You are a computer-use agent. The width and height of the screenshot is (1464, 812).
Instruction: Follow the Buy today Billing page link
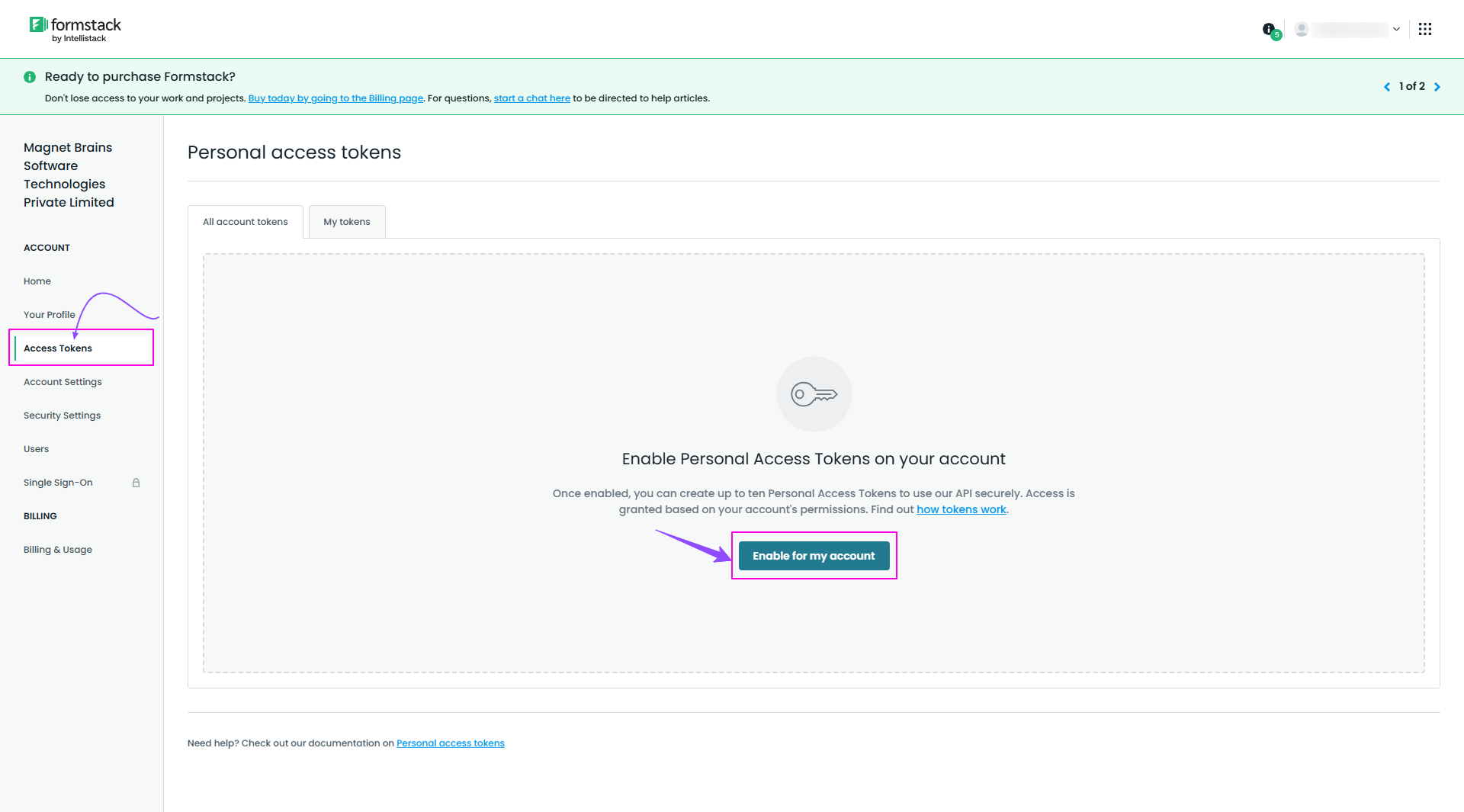[335, 98]
